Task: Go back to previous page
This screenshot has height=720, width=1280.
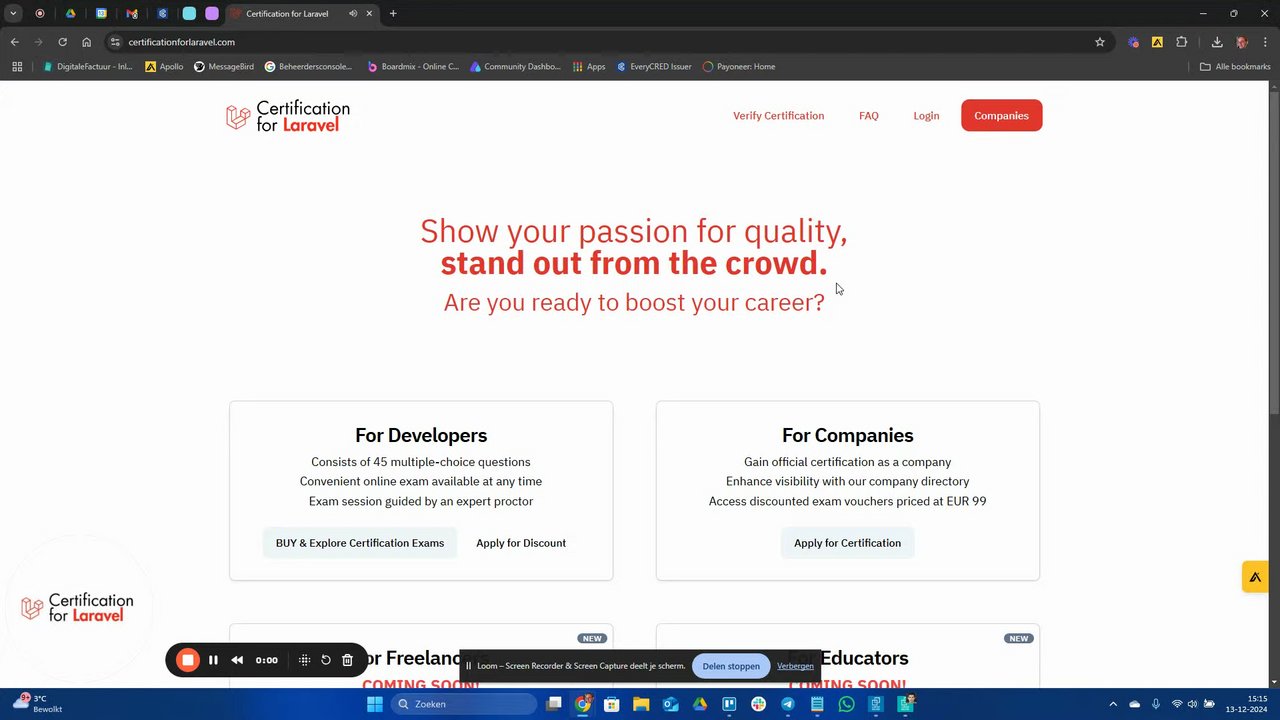Action: [14, 42]
